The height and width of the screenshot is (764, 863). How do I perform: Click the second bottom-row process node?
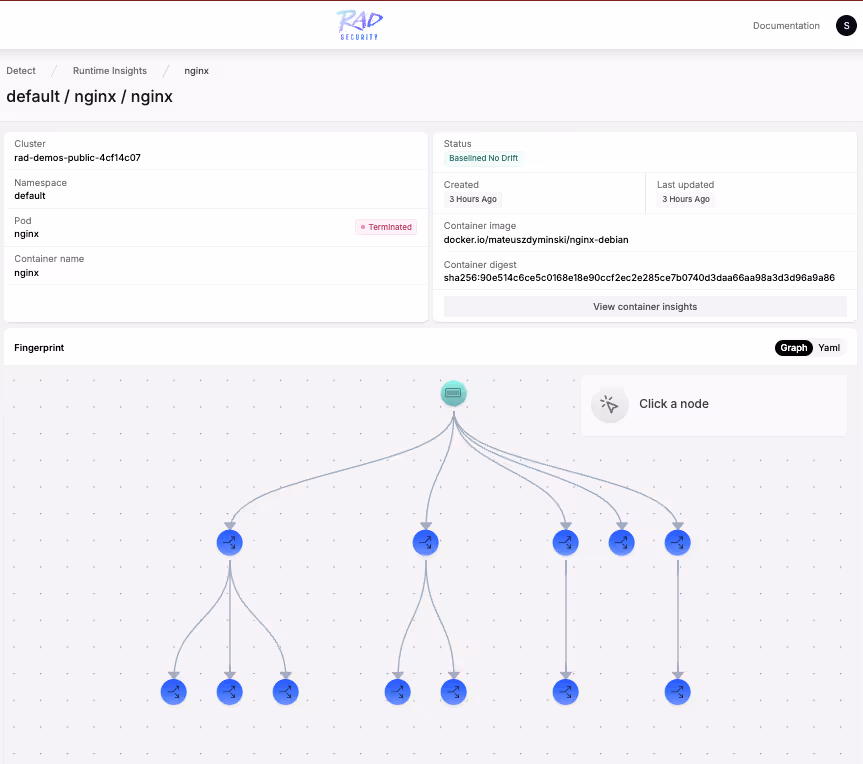230,692
